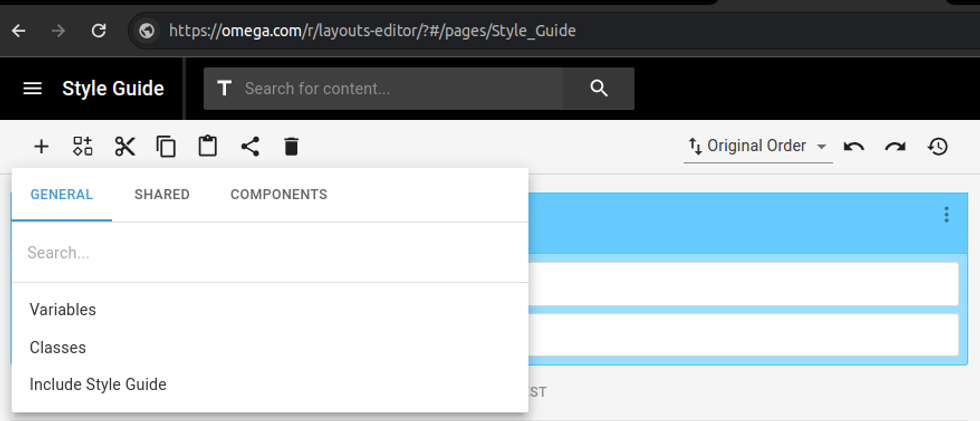Click the delete trash icon
Screen dimensions: 980x421
click(x=291, y=147)
